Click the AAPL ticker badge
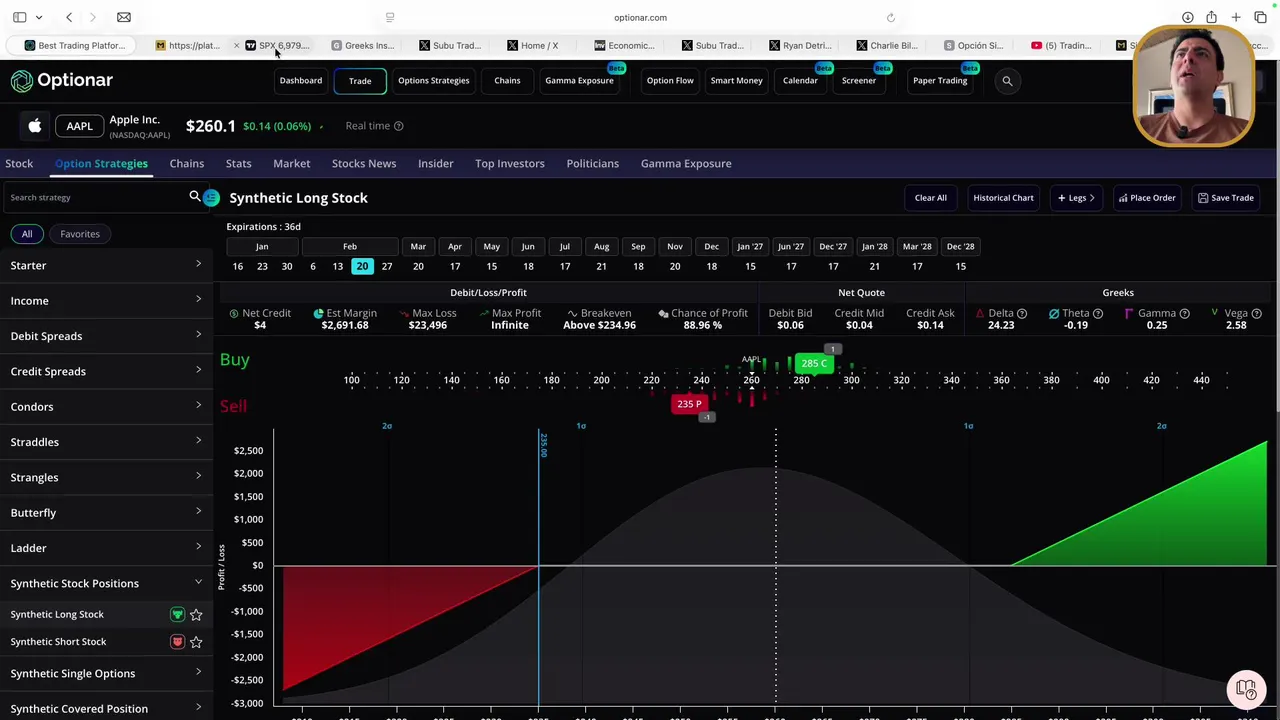The height and width of the screenshot is (720, 1280). pos(79,126)
